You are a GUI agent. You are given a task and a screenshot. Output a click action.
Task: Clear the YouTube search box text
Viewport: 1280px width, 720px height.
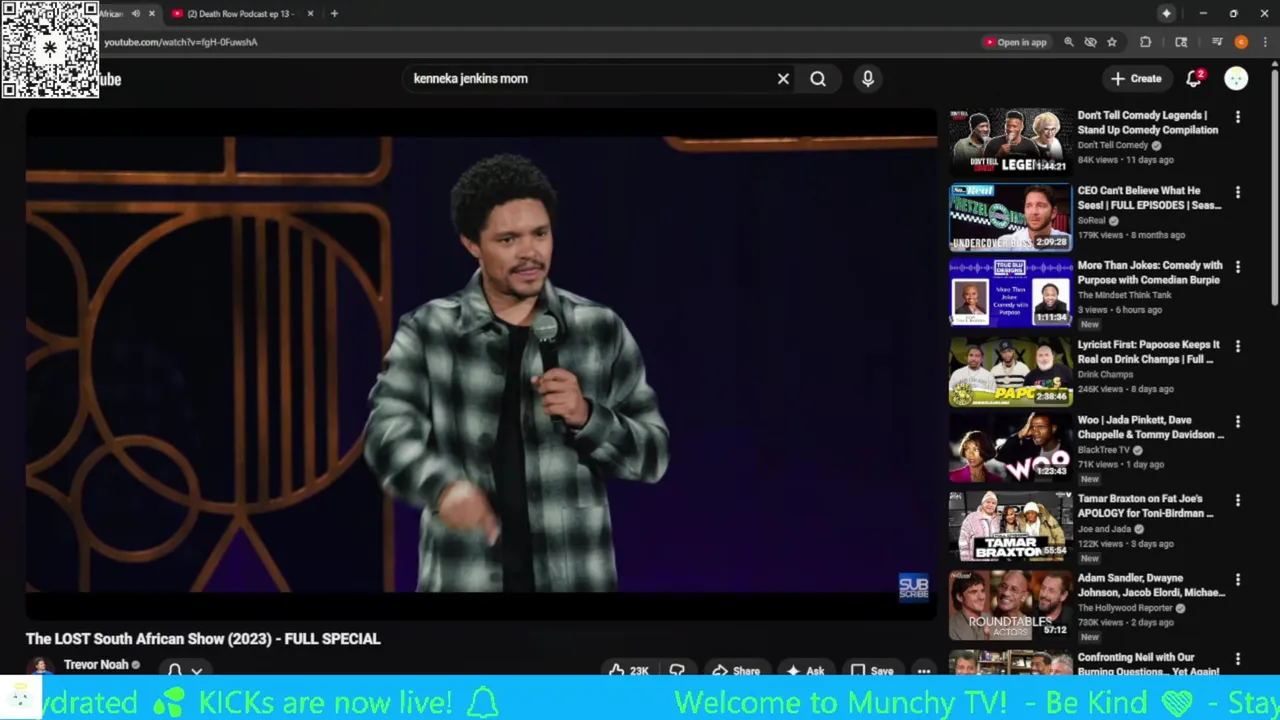click(x=783, y=79)
